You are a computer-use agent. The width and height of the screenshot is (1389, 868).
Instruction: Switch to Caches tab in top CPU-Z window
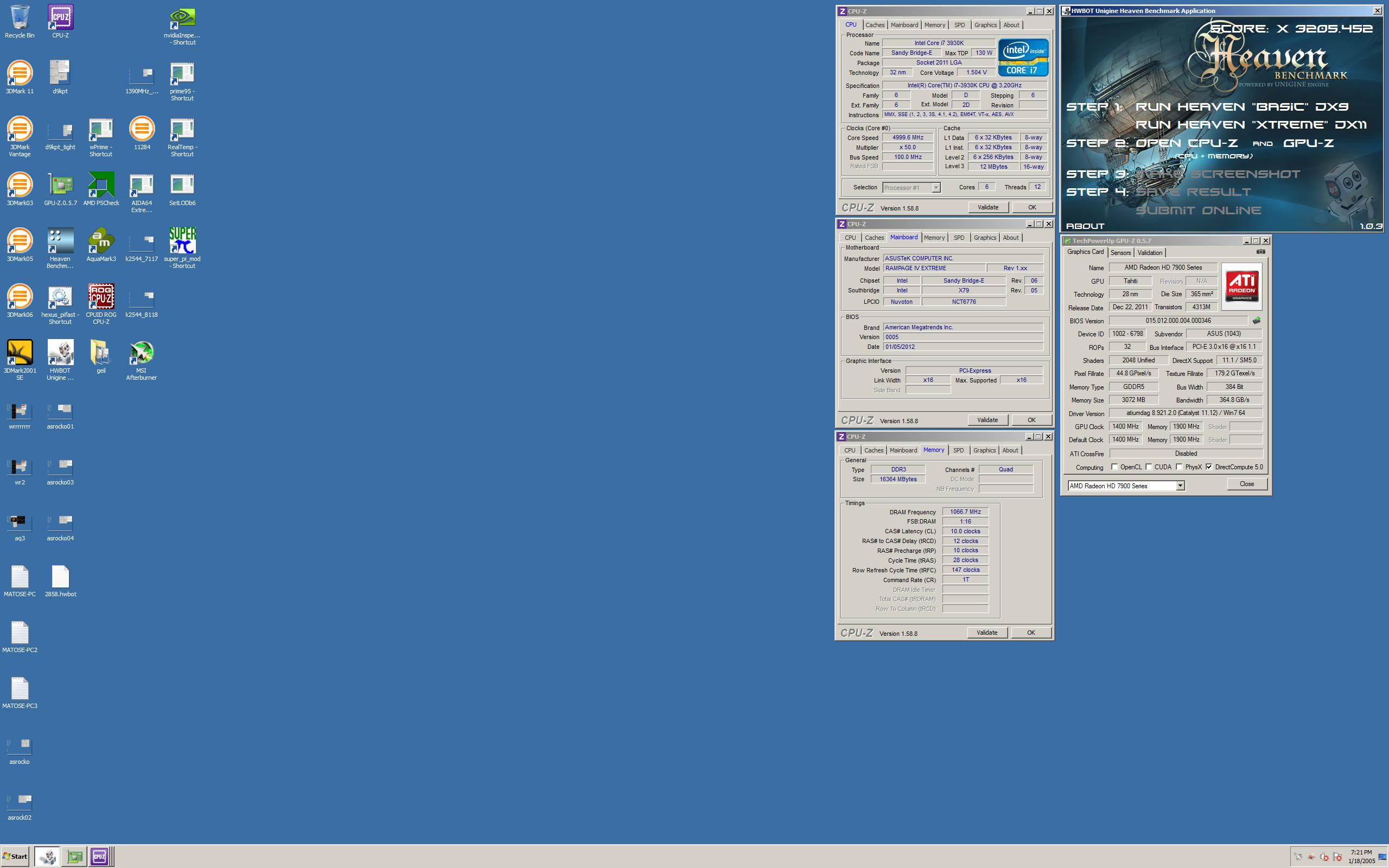tap(875, 25)
